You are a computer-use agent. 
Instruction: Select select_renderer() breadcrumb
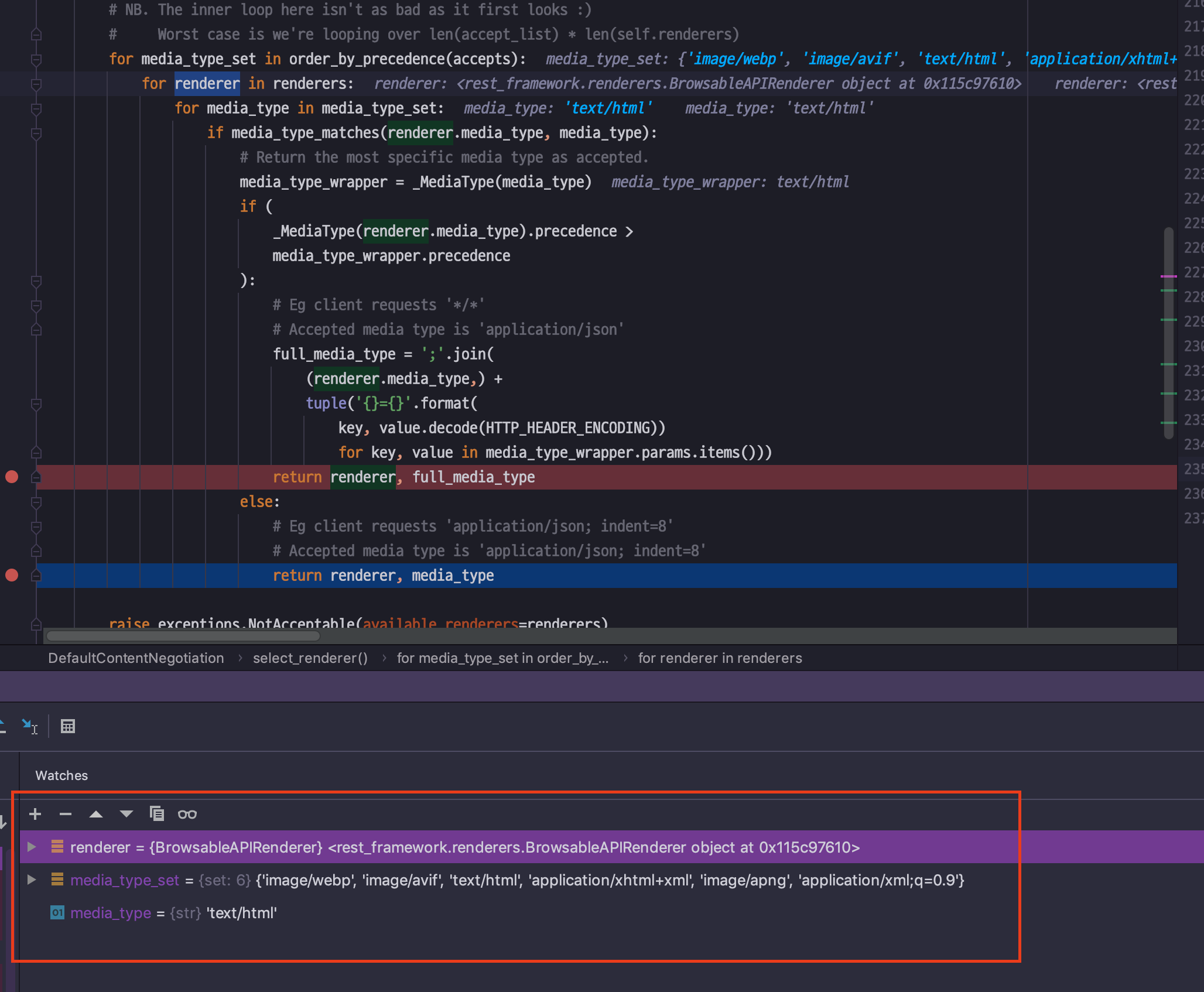click(310, 658)
